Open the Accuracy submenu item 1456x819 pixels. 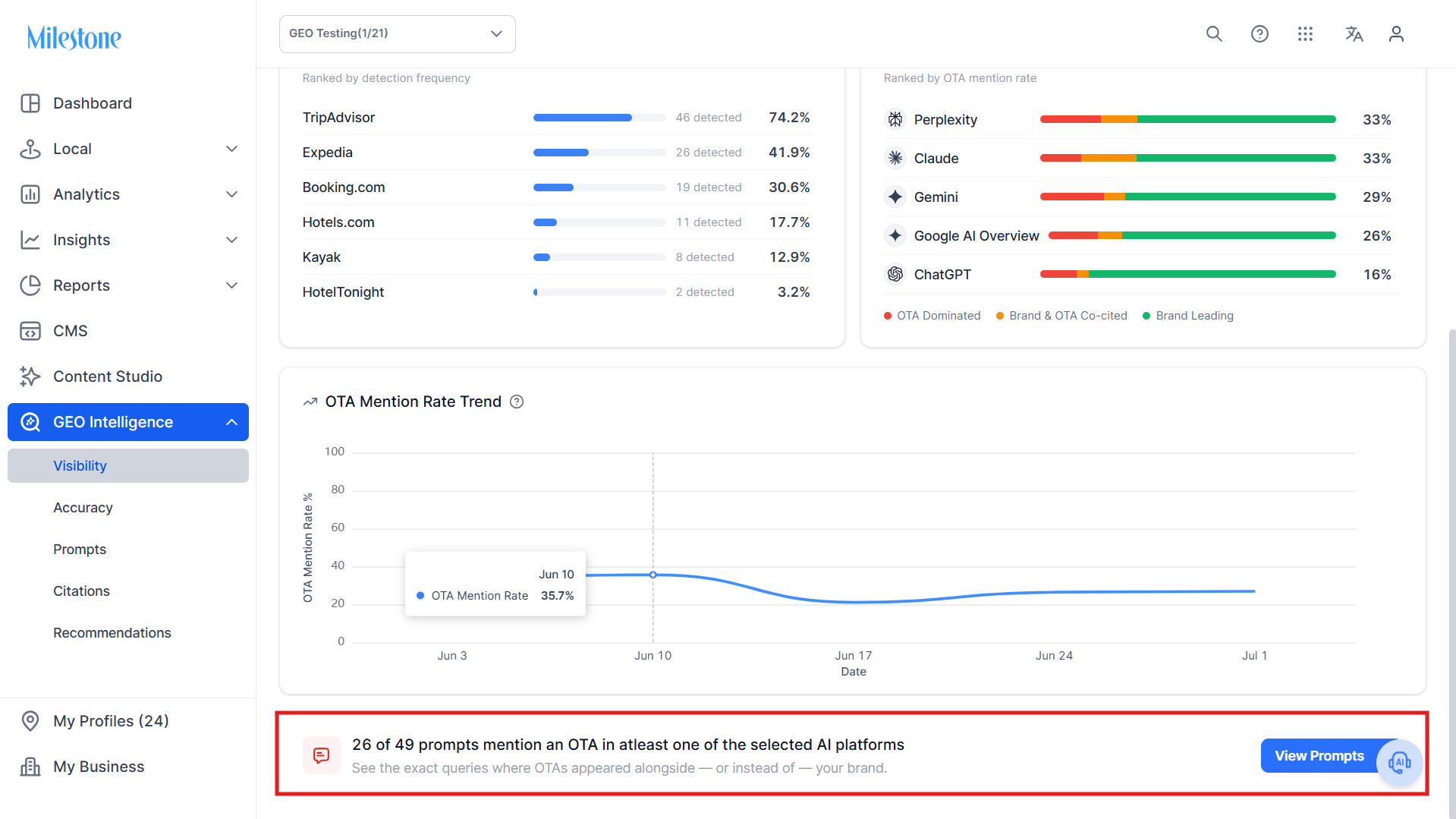click(x=83, y=508)
